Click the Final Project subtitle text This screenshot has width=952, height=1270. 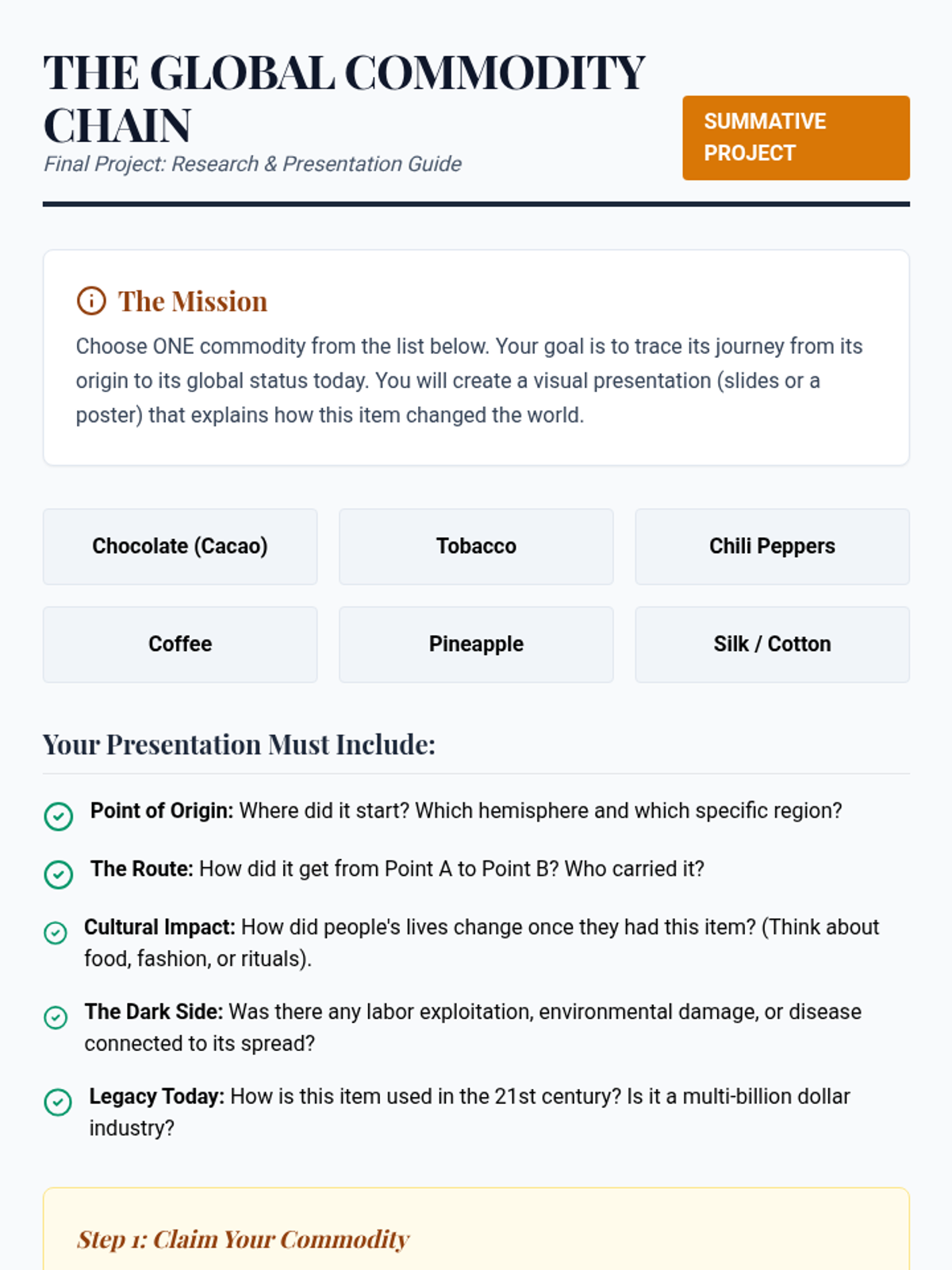pyautogui.click(x=252, y=164)
